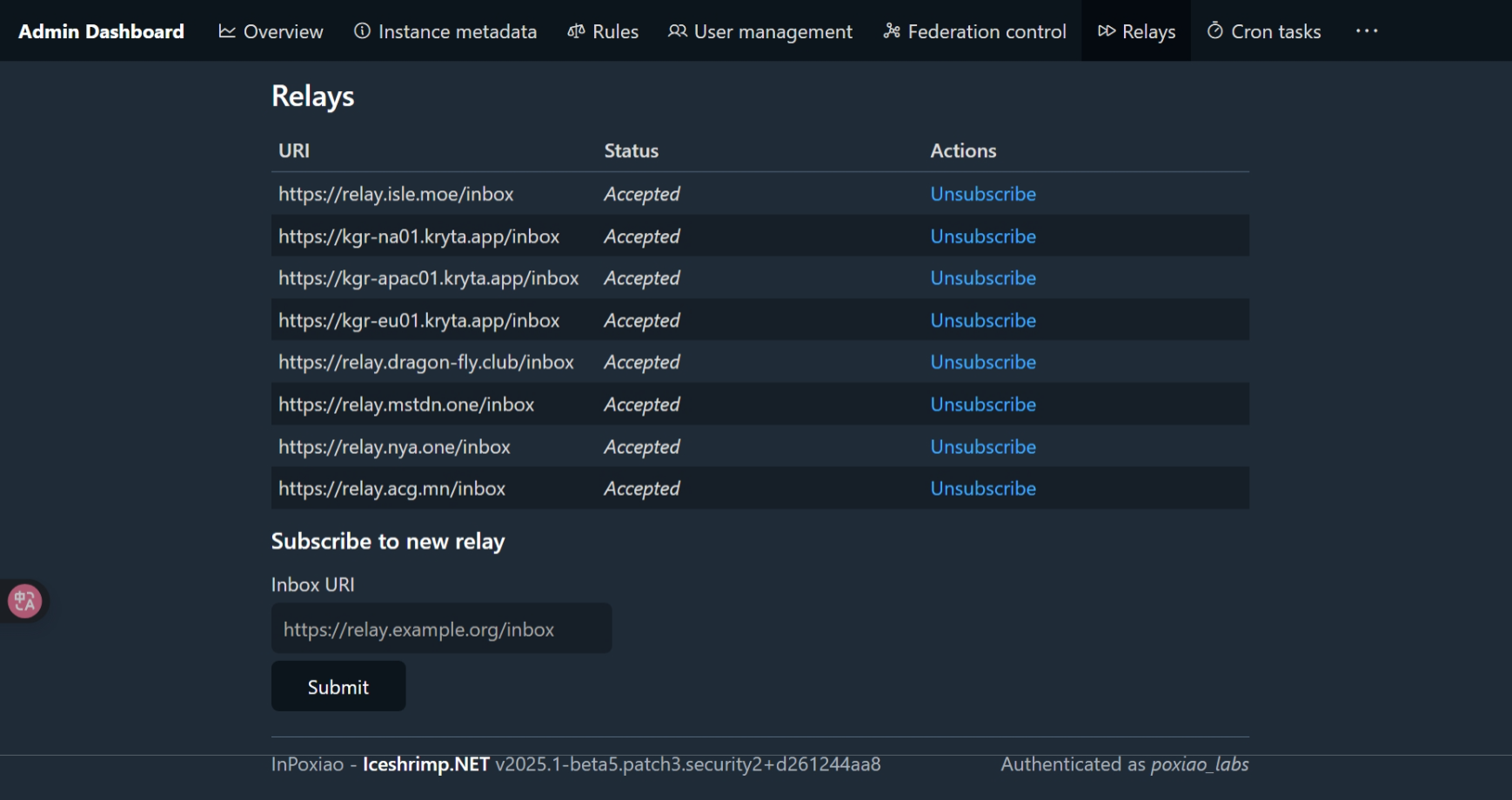Click the Overview chart icon
Image resolution: width=1512 pixels, height=800 pixels.
coord(227,31)
